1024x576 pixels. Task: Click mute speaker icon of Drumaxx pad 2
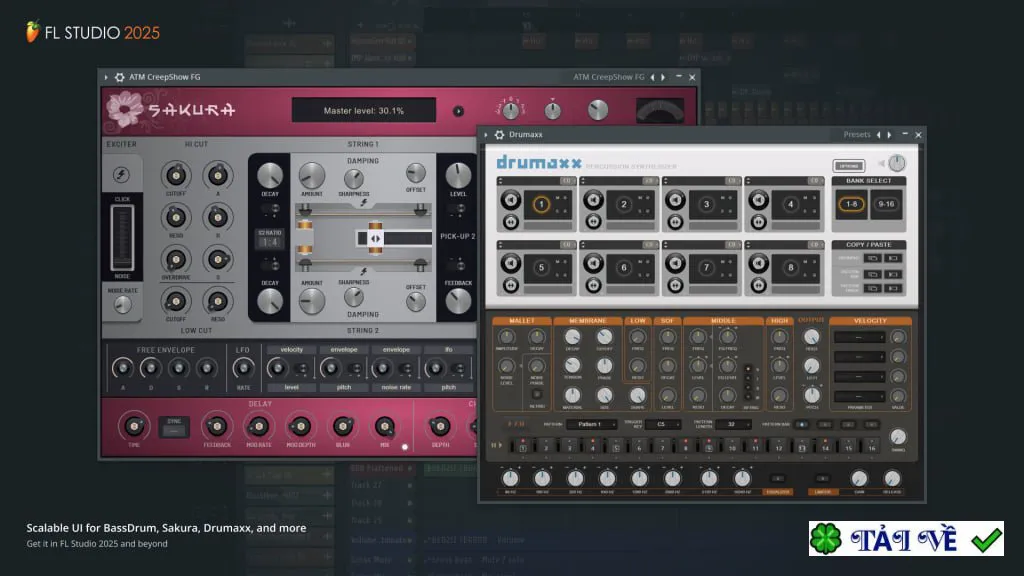pos(593,200)
